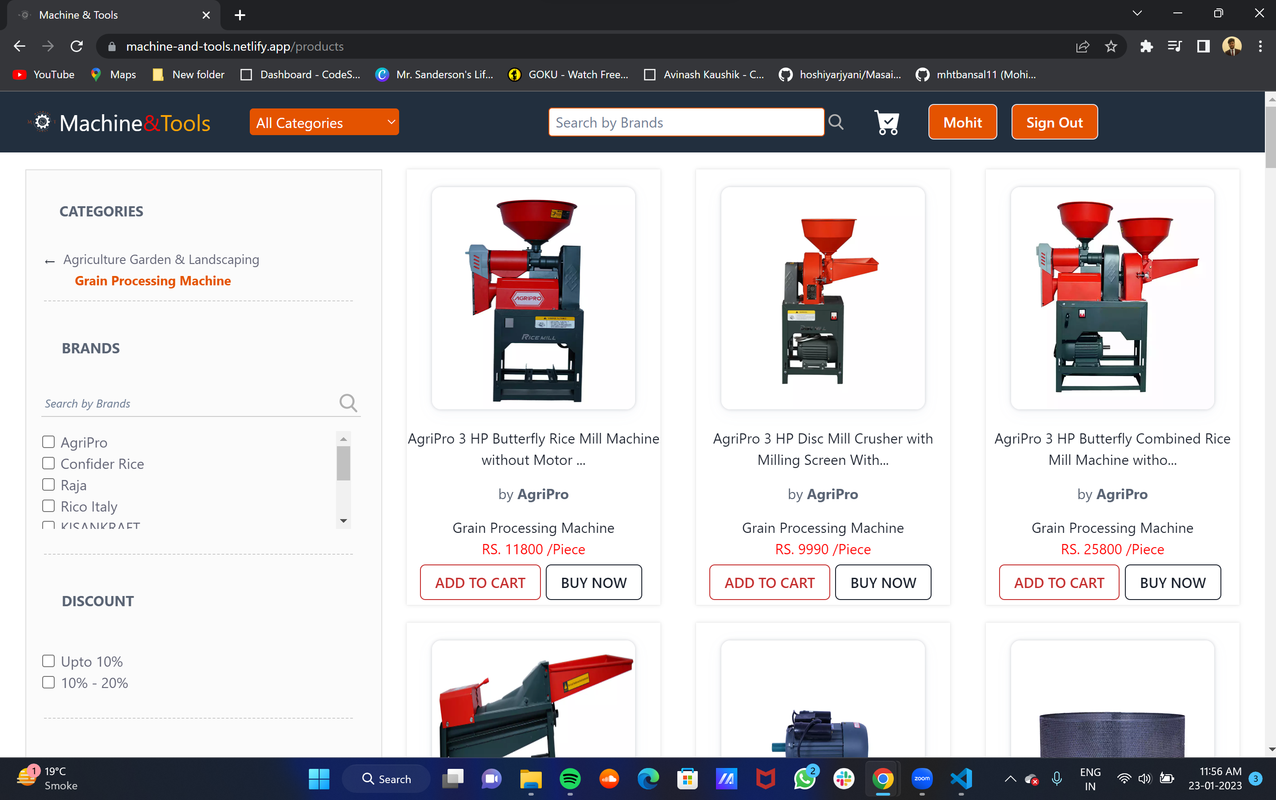The height and width of the screenshot is (800, 1276).
Task: Open File Explorer from the taskbar
Action: pos(530,779)
